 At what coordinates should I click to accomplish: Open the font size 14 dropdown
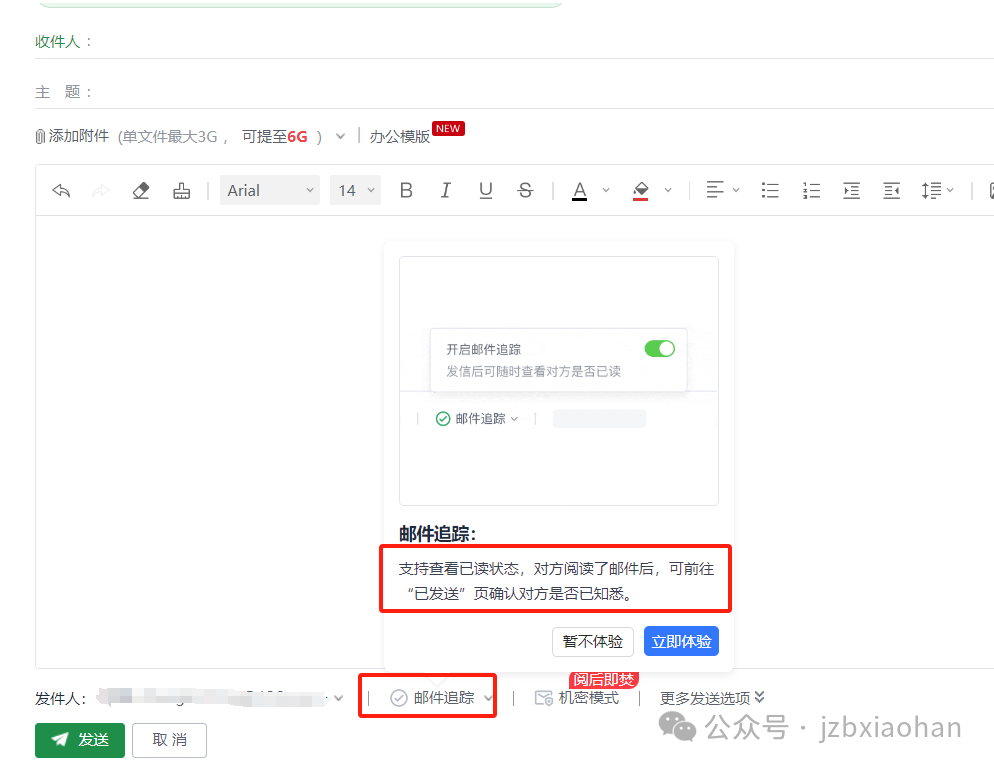[355, 190]
